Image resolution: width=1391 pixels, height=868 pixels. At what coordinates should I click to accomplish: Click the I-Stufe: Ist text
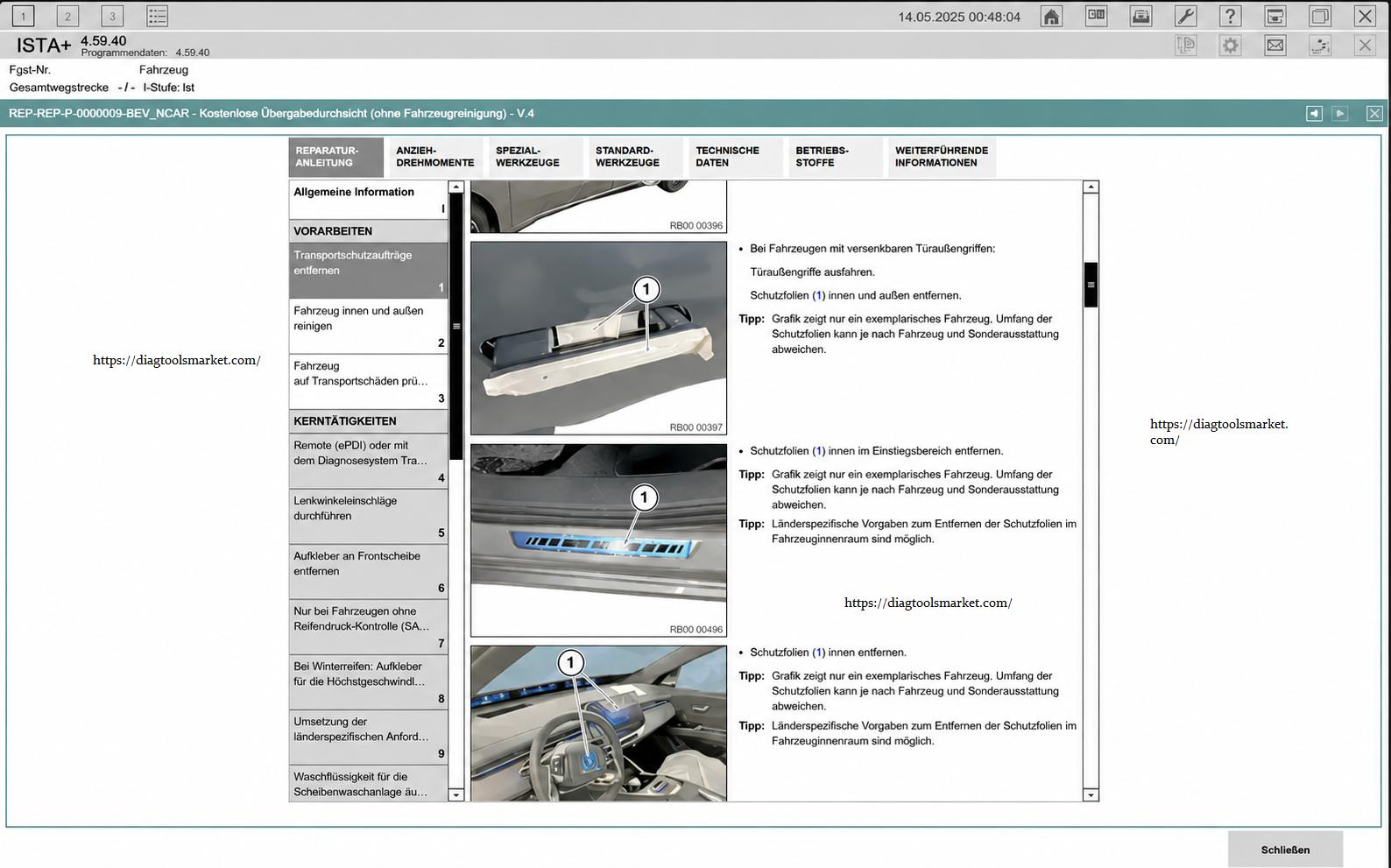coord(169,88)
